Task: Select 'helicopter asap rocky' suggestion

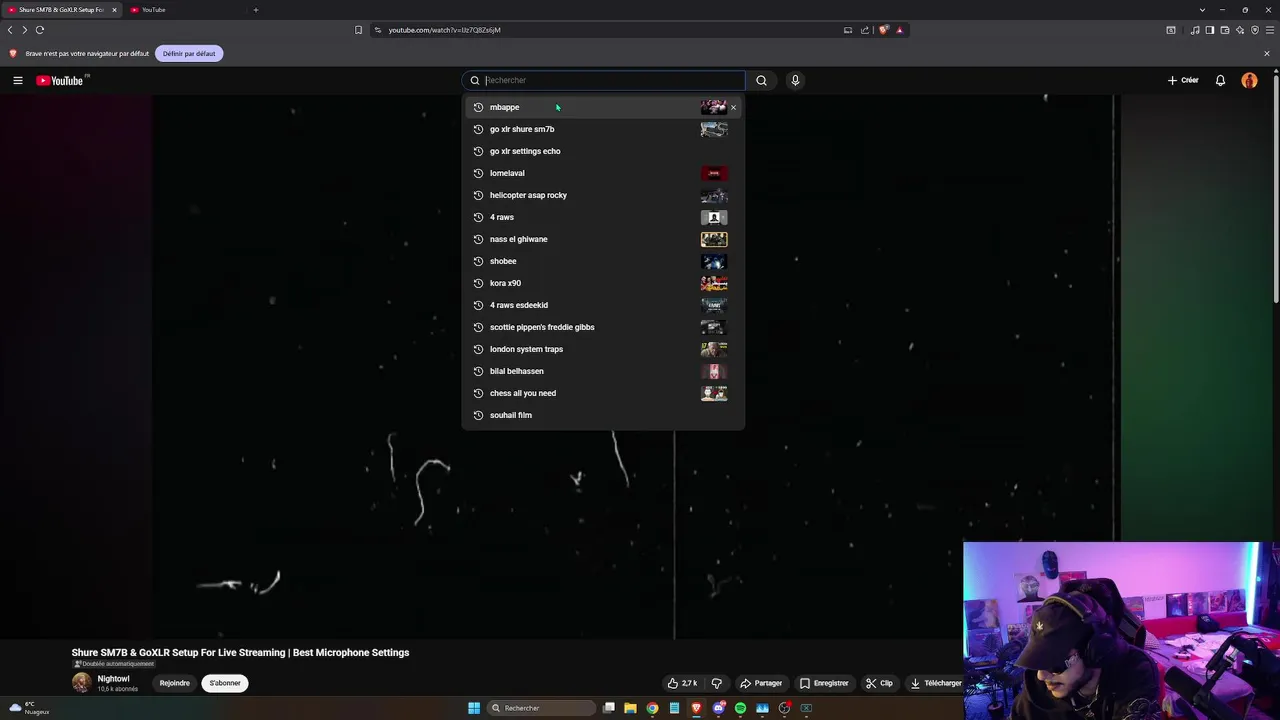Action: (603, 195)
